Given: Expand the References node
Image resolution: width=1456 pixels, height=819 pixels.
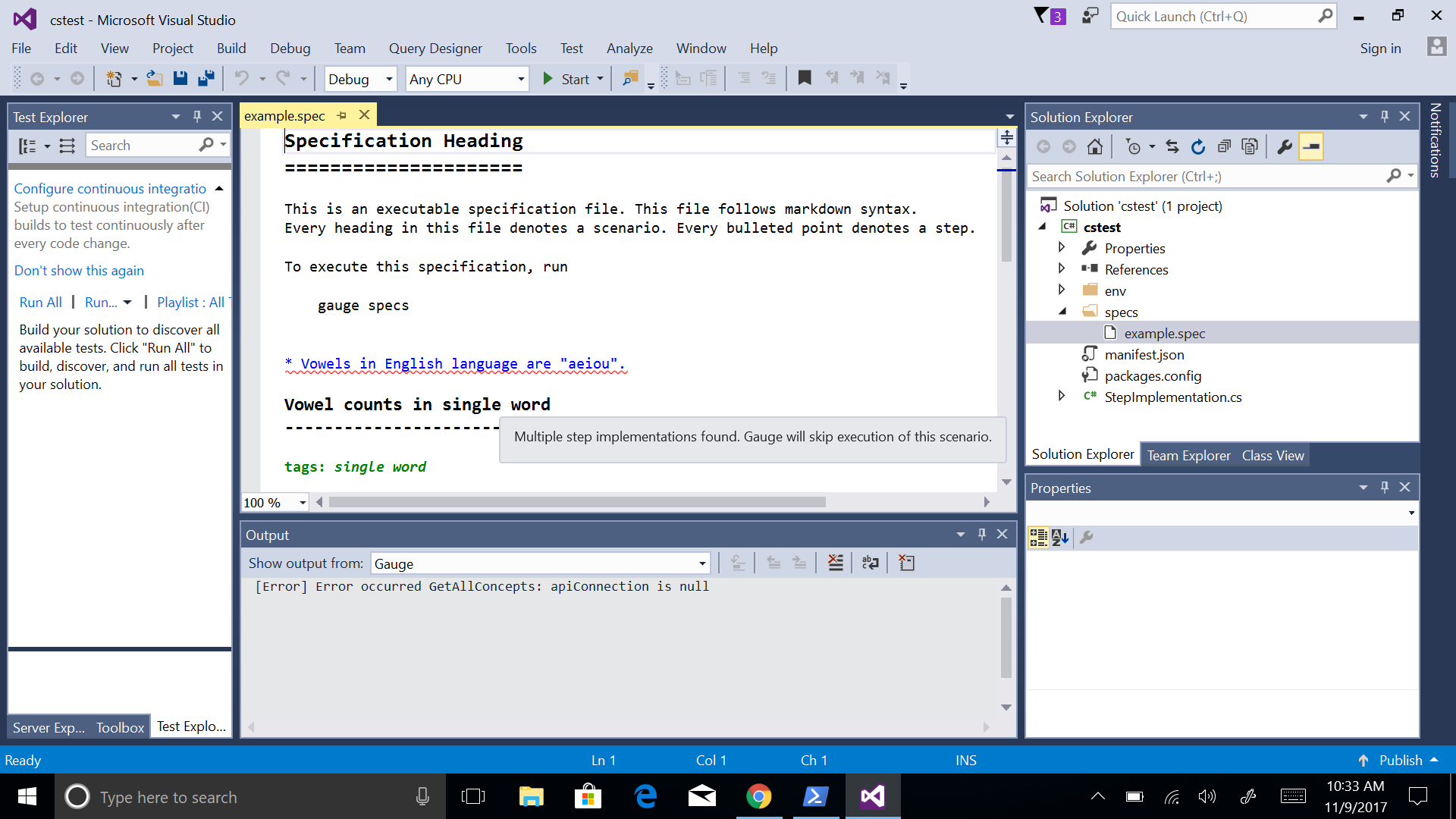Looking at the screenshot, I should click(x=1062, y=268).
